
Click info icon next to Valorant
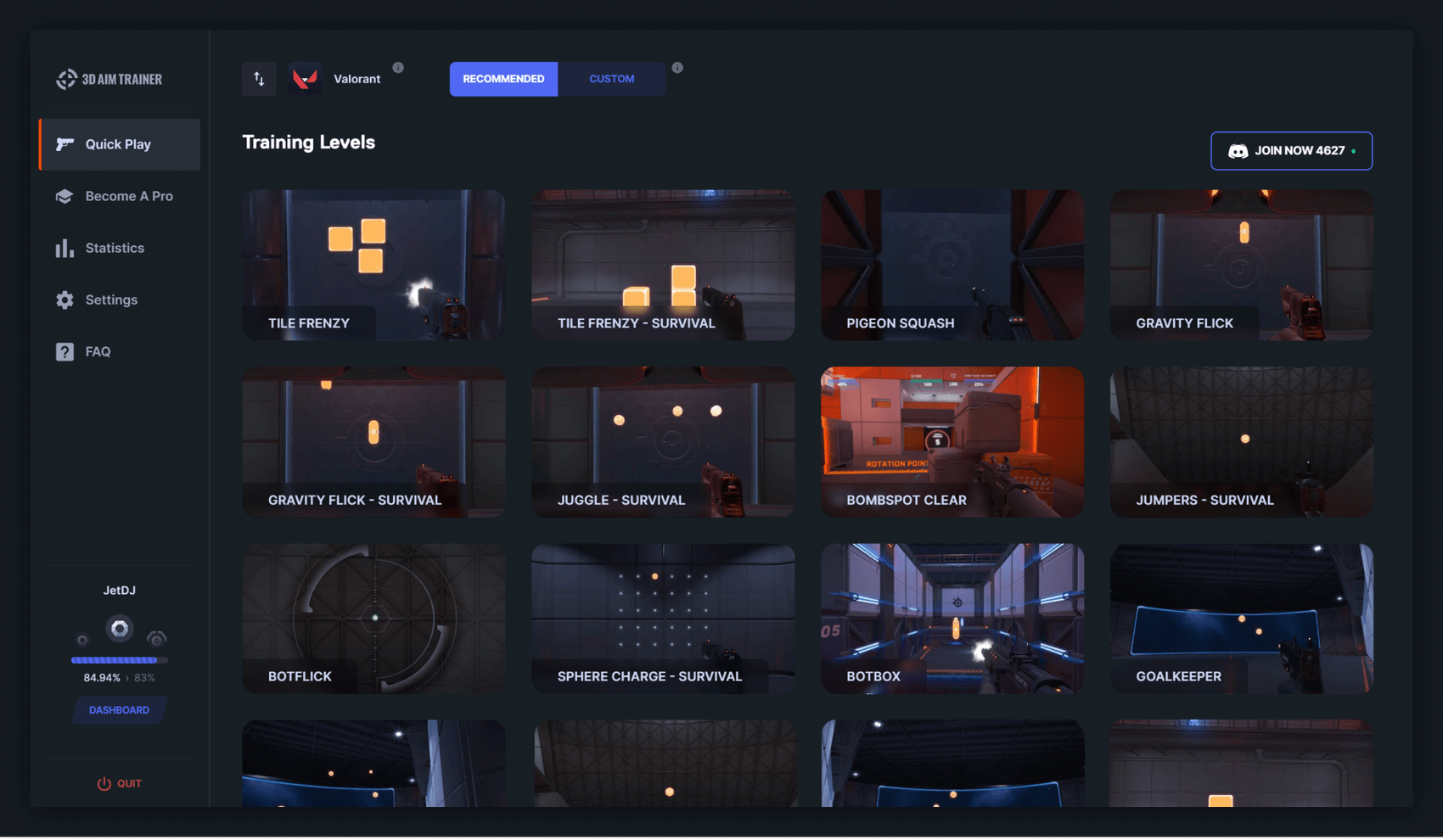[398, 68]
